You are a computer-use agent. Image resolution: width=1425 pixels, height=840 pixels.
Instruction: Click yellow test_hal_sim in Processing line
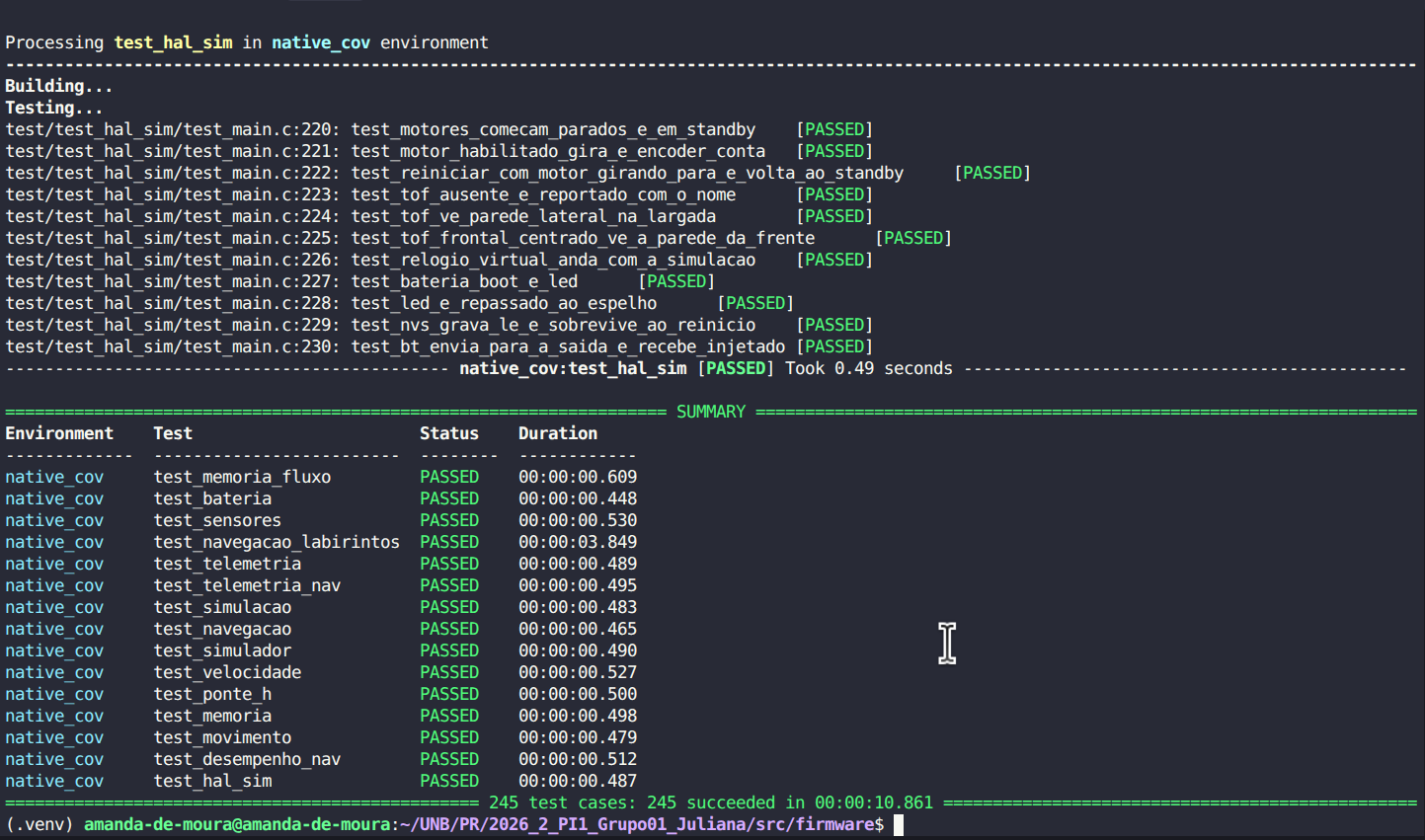[x=173, y=42]
